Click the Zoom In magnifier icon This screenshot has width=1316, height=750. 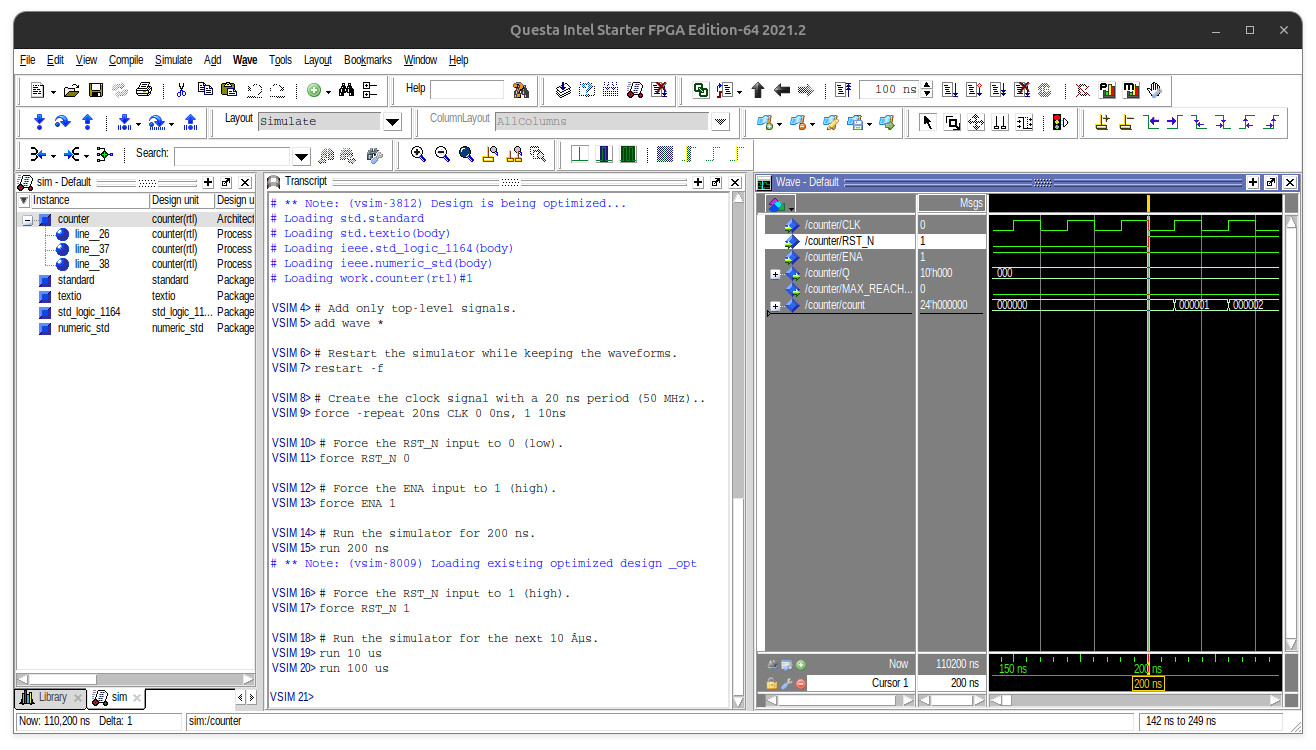tap(418, 154)
